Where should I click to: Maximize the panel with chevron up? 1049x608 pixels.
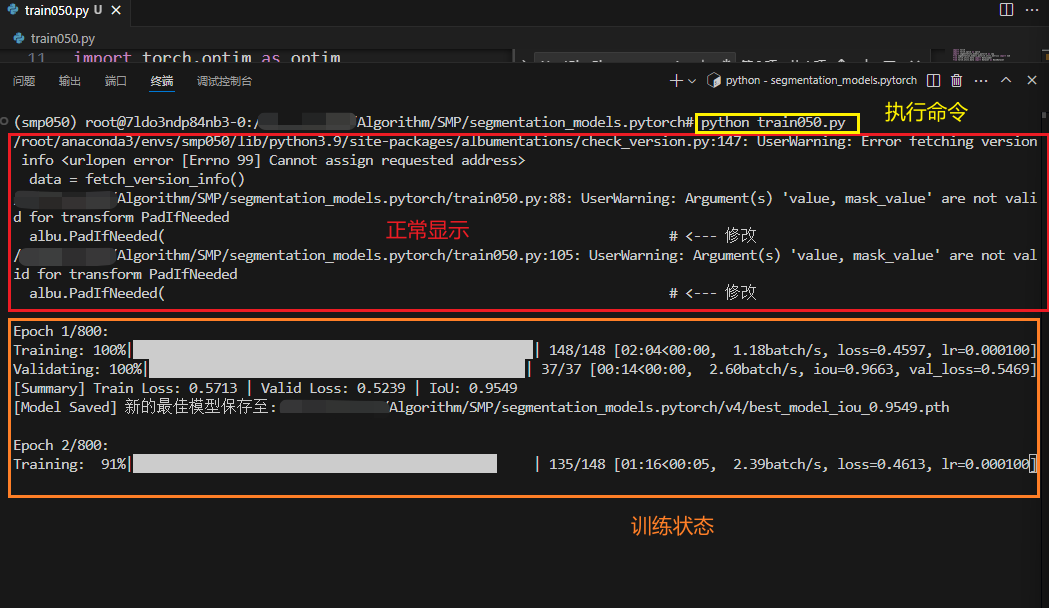(x=1006, y=80)
